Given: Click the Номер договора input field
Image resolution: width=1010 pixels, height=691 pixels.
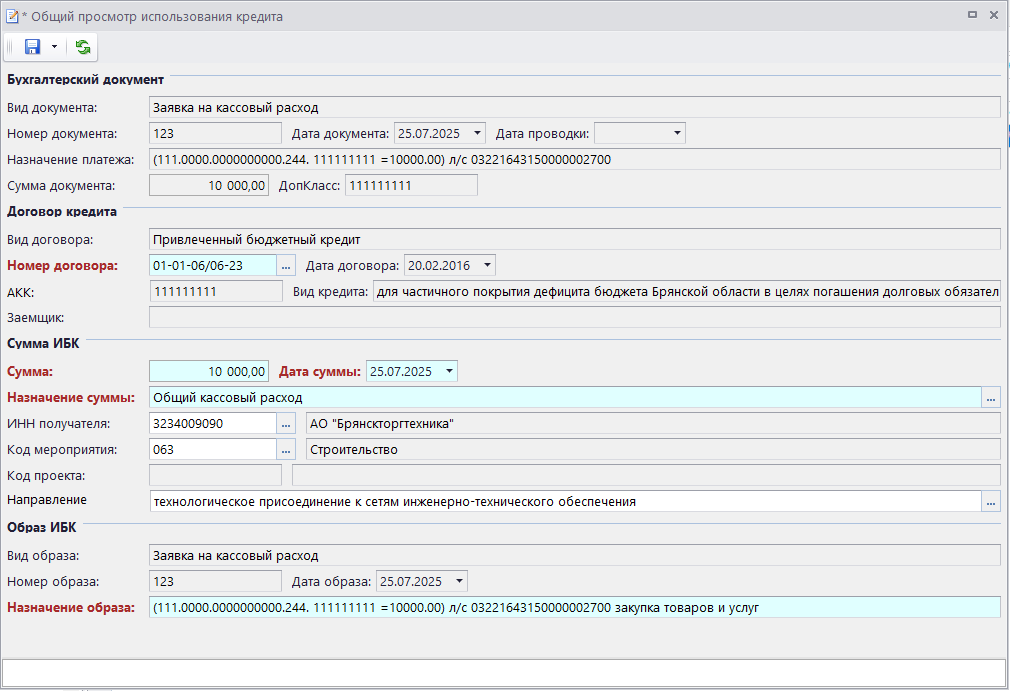Looking at the screenshot, I should [x=211, y=265].
